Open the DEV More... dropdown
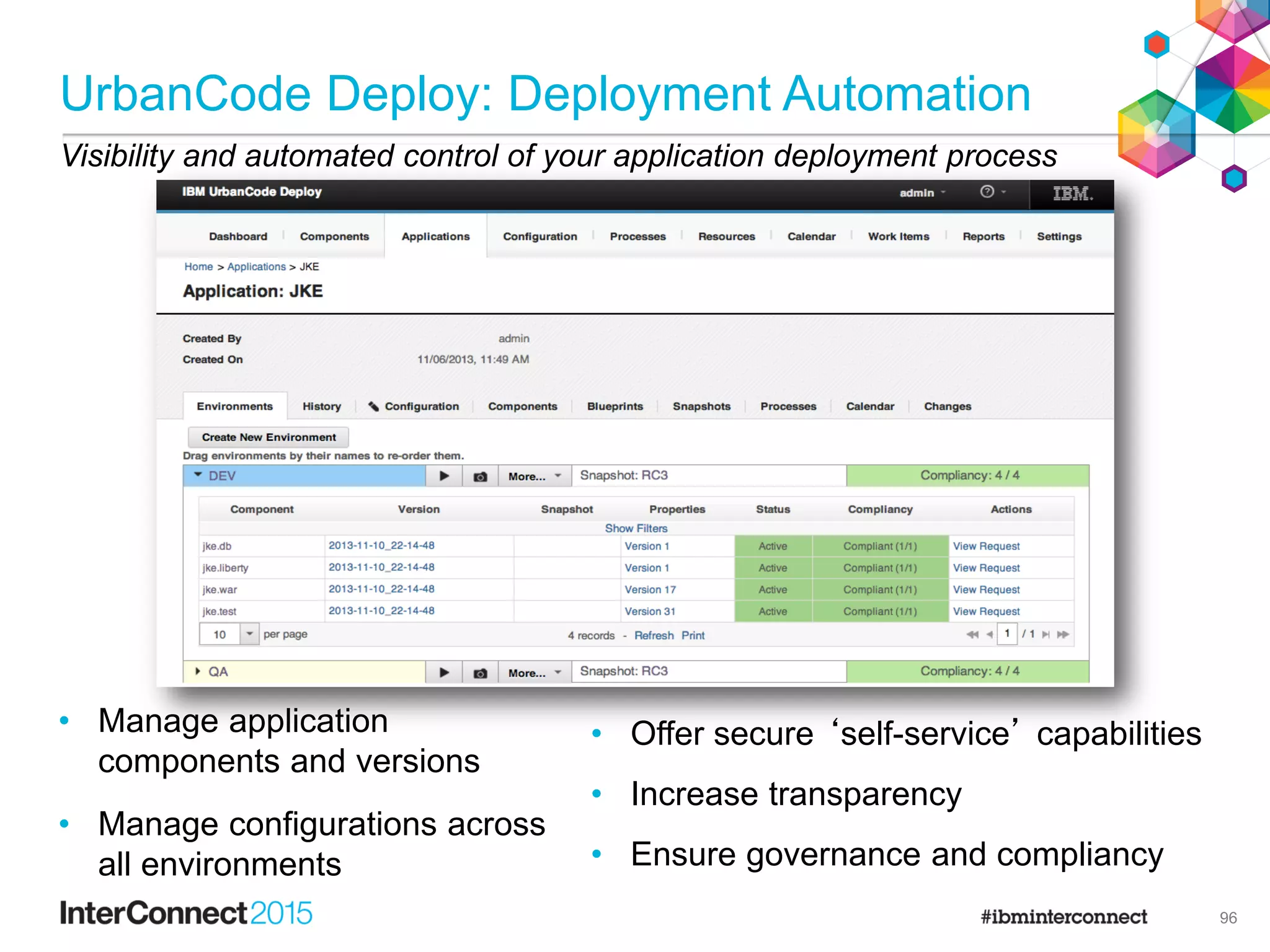This screenshot has width=1270, height=952. coord(535,476)
